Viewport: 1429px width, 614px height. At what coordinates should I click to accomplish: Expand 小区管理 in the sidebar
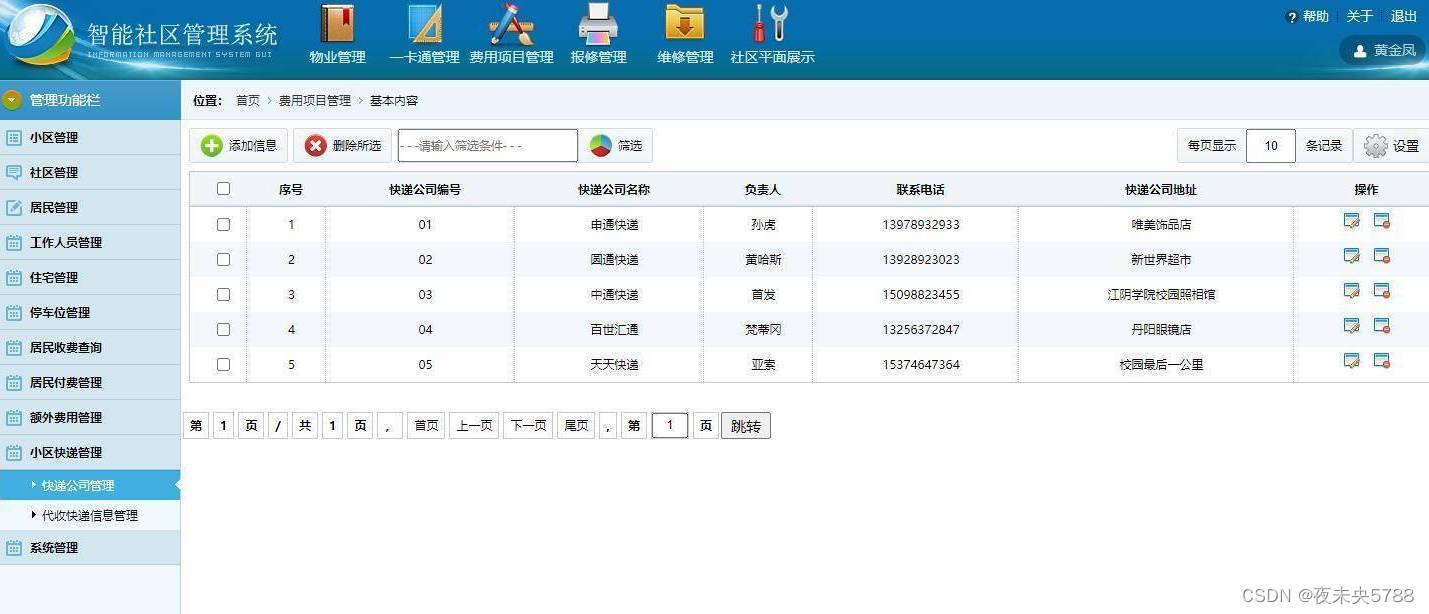point(90,137)
